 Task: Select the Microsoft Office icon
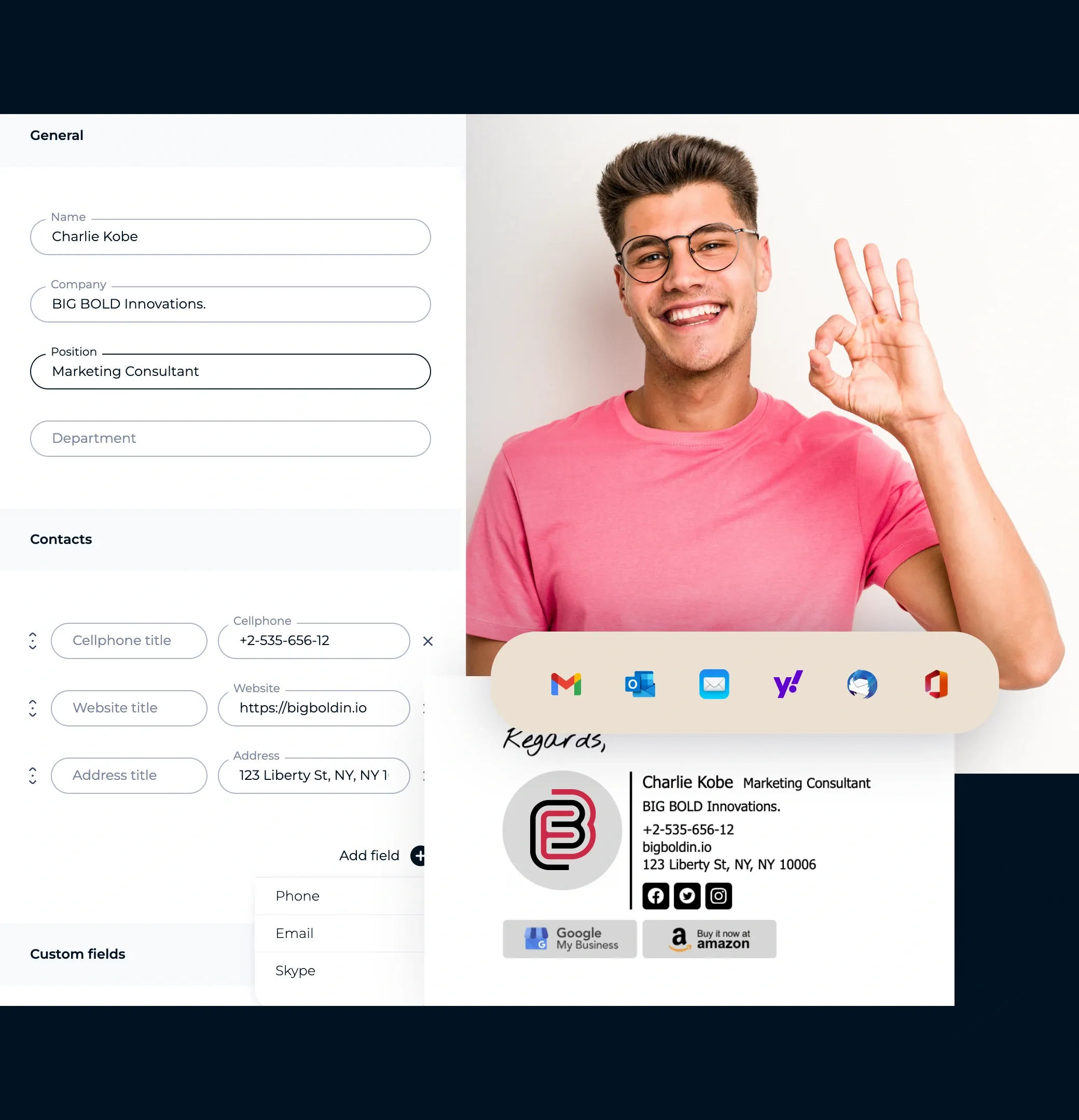click(935, 683)
